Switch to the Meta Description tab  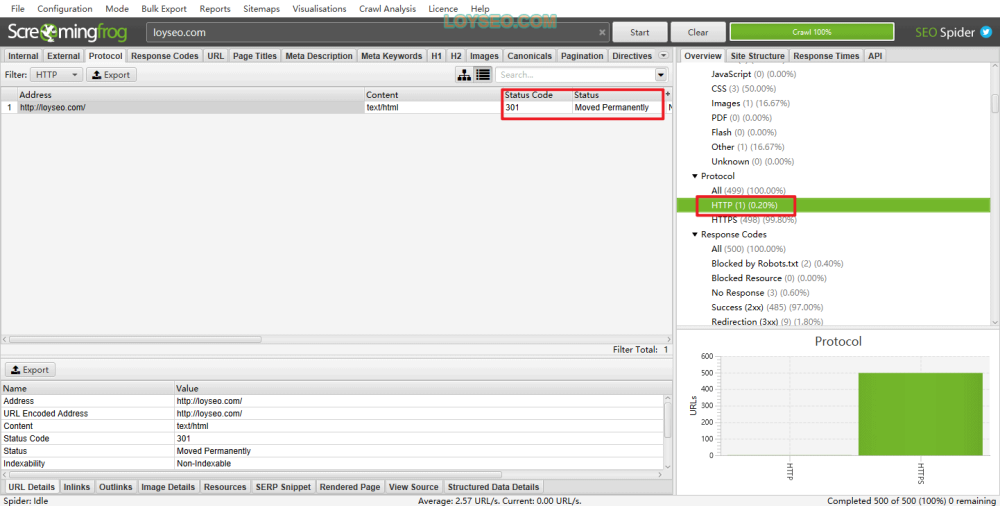pyautogui.click(x=319, y=56)
